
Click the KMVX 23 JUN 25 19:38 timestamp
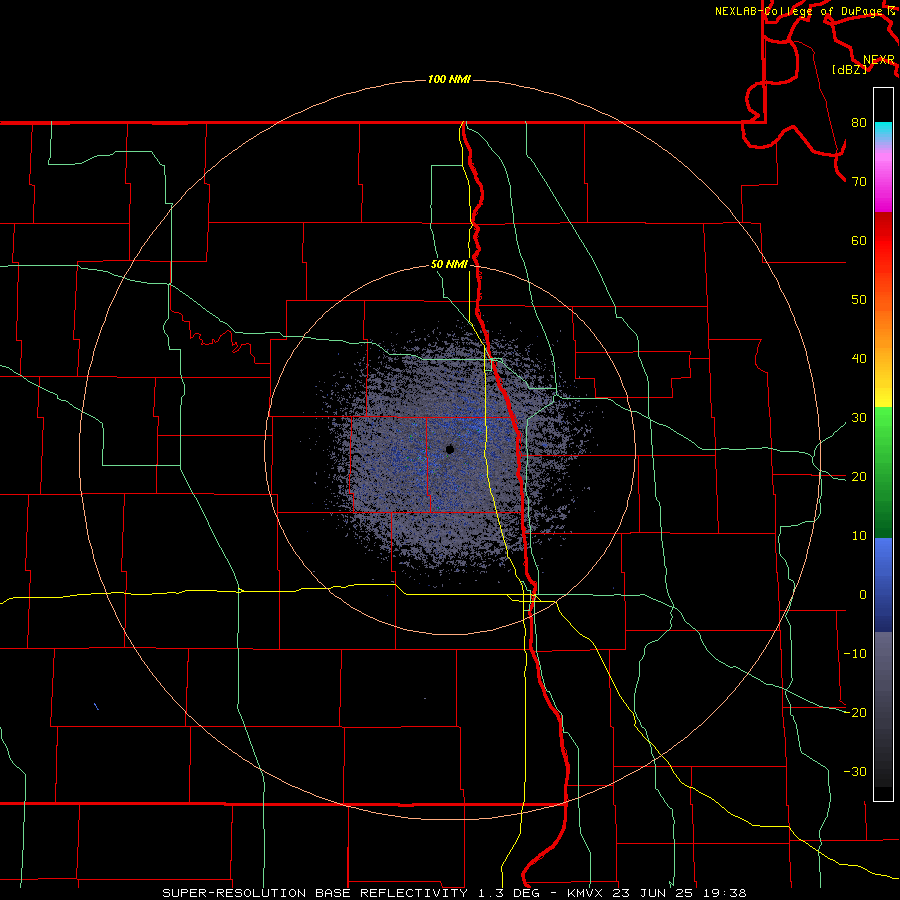pyautogui.click(x=657, y=893)
